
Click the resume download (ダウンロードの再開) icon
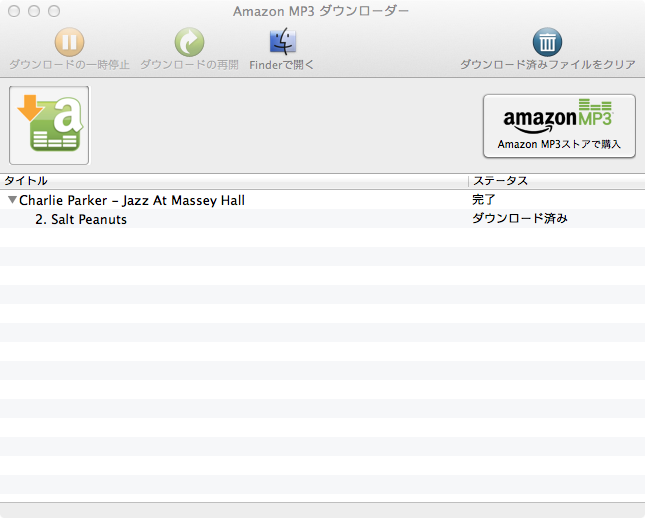(189, 42)
